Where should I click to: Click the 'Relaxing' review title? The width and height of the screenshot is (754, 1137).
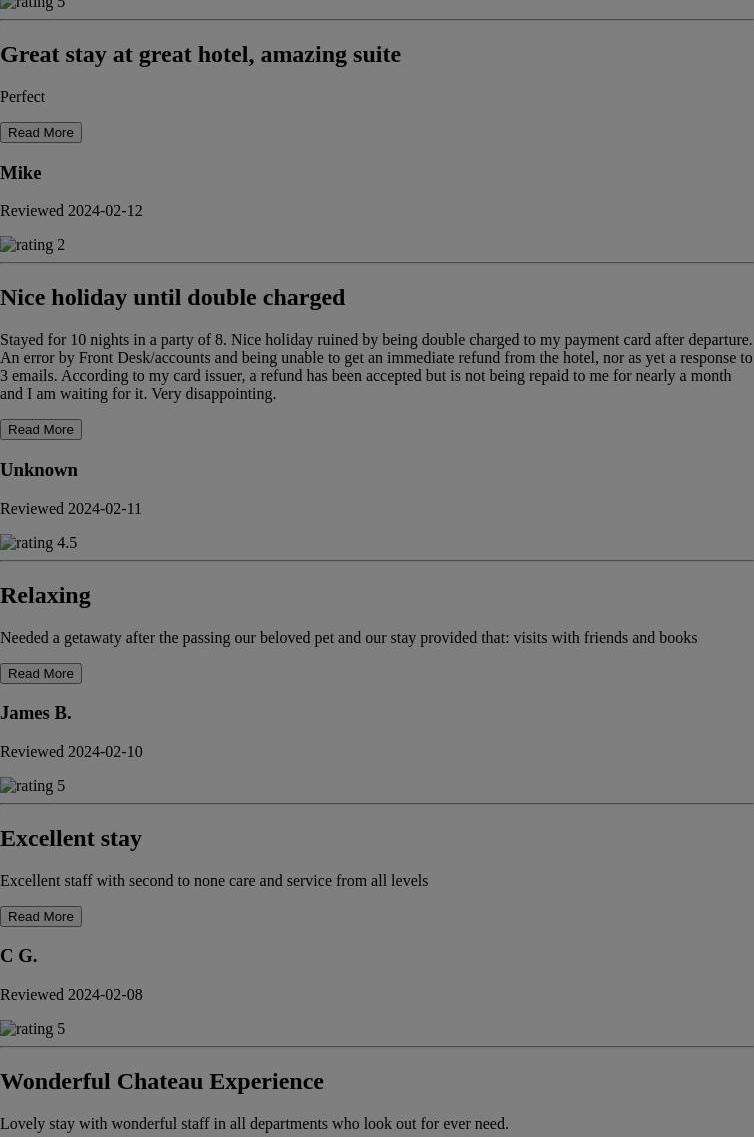[x=45, y=595]
